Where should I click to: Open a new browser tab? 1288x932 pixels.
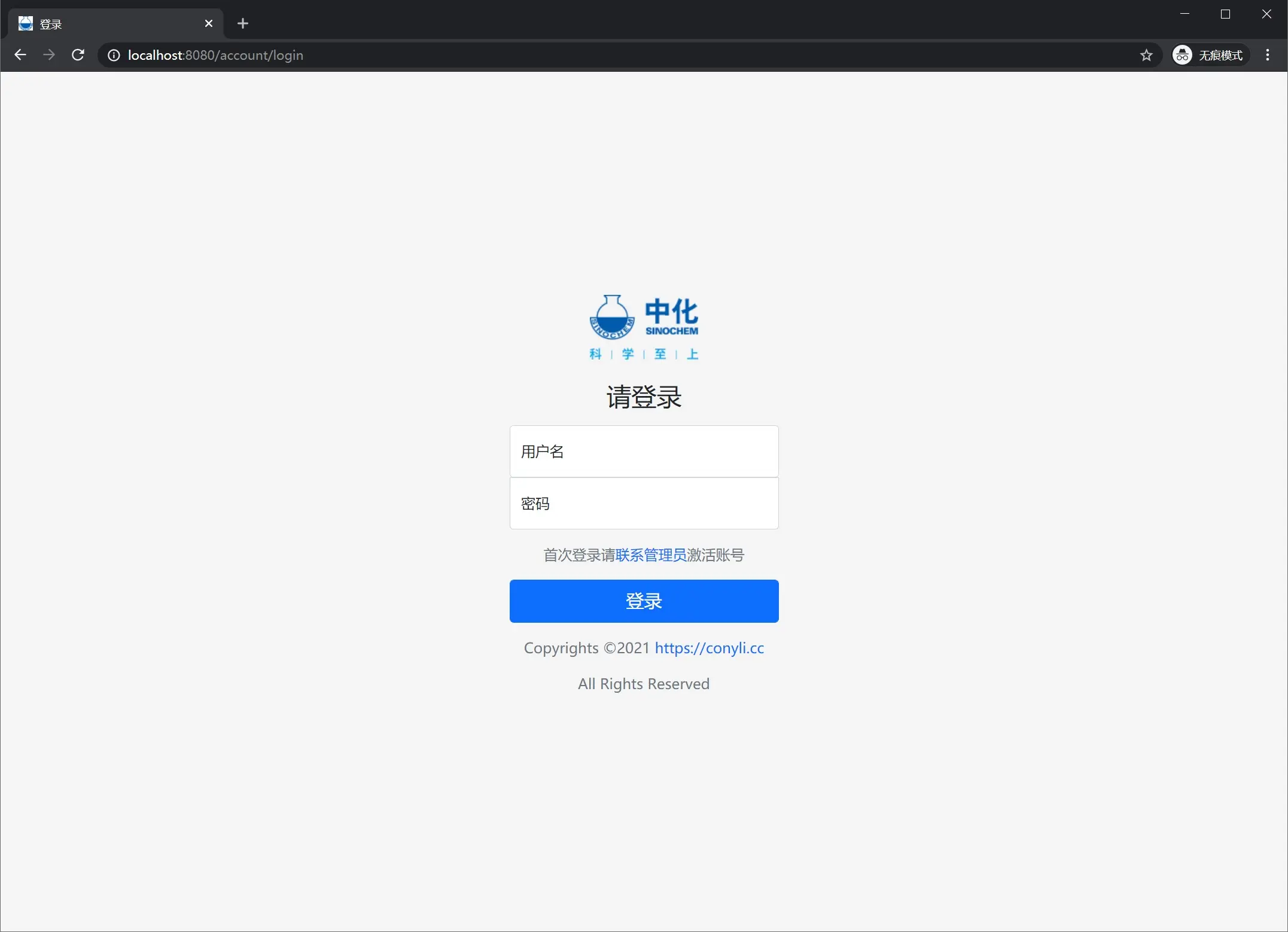coord(242,23)
